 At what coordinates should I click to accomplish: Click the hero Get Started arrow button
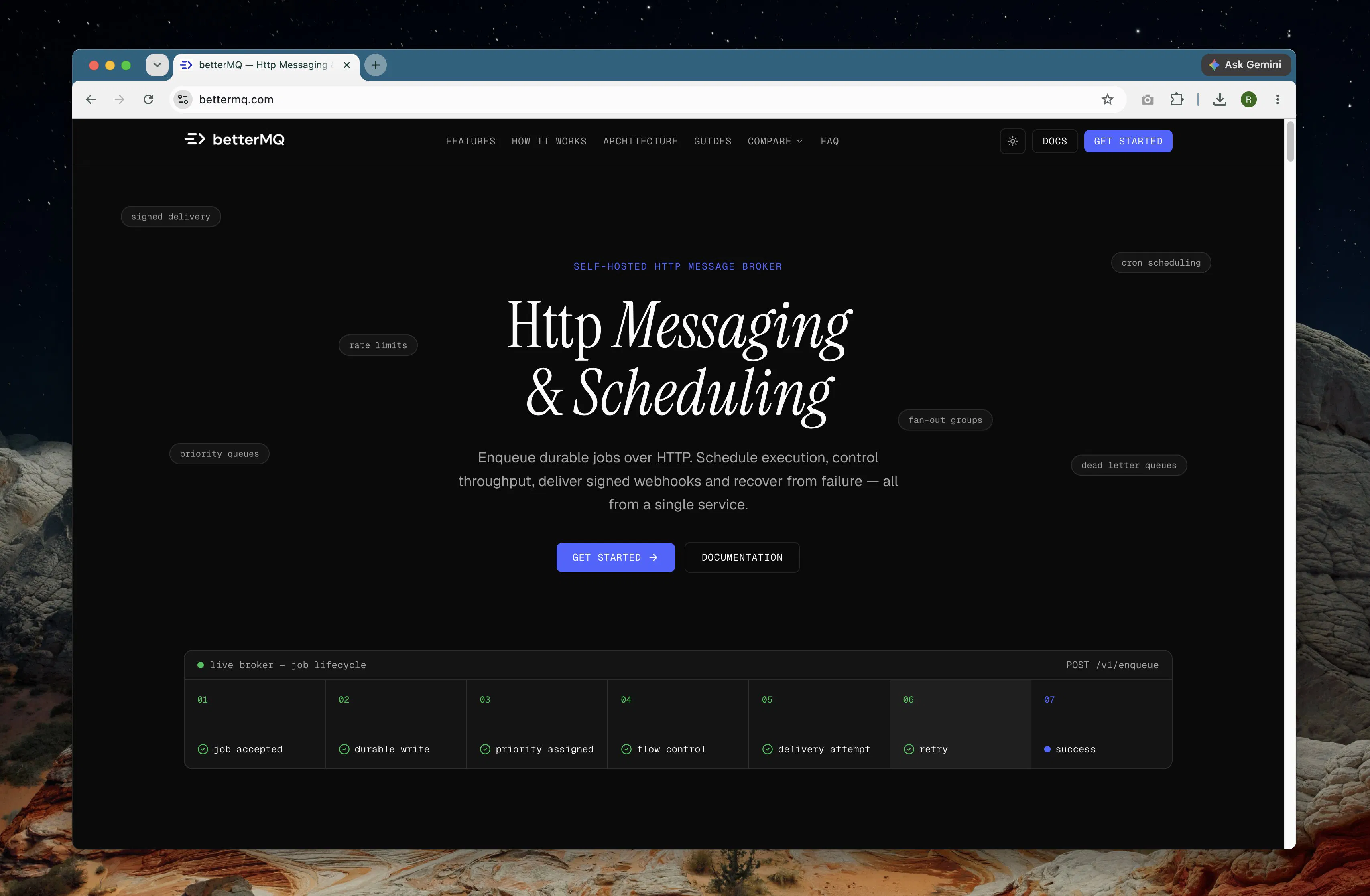tap(615, 557)
